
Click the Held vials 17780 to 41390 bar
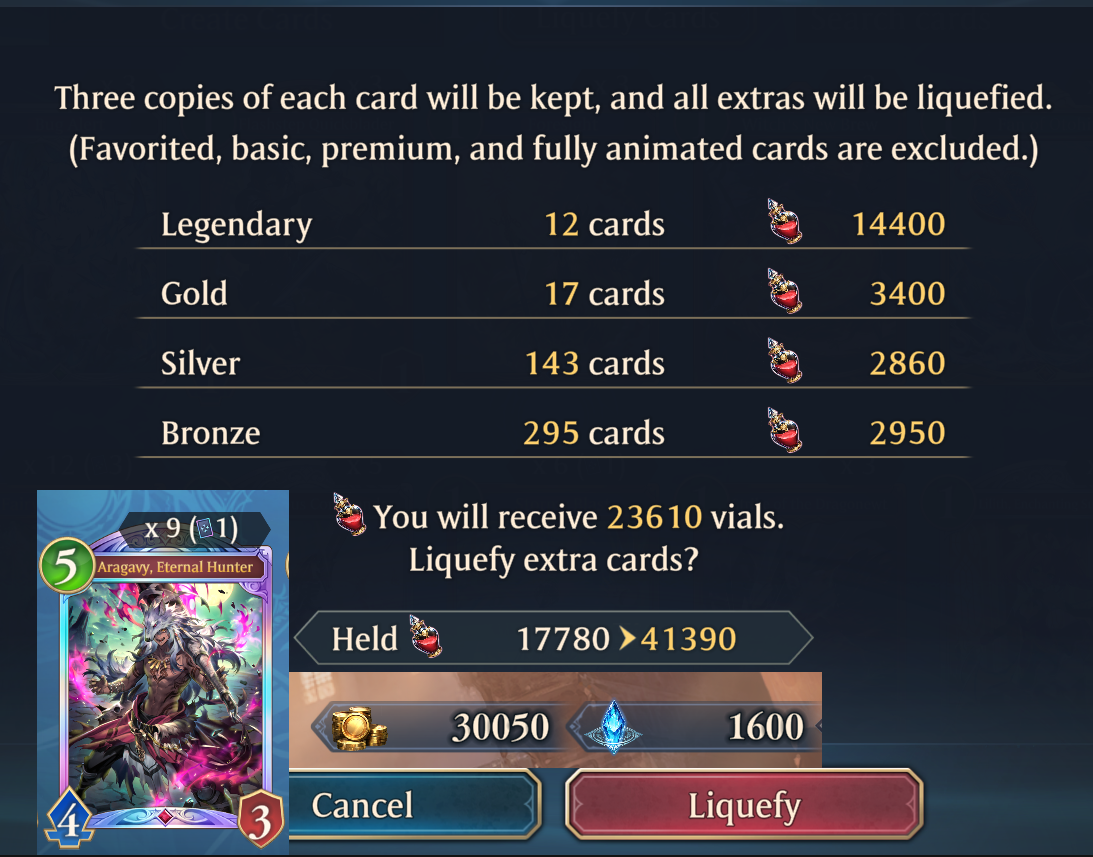coord(553,637)
